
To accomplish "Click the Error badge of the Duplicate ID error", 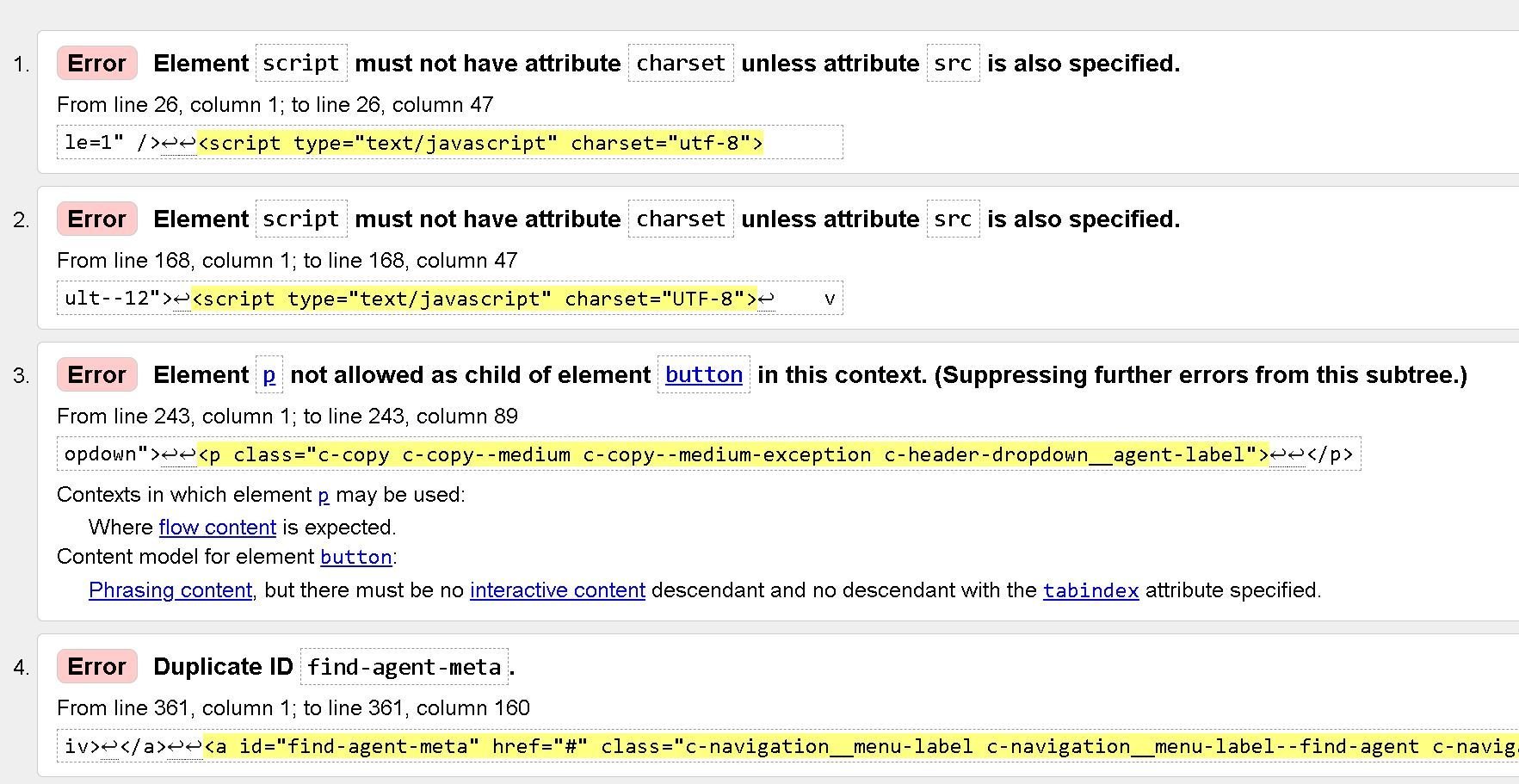I will (x=96, y=666).
